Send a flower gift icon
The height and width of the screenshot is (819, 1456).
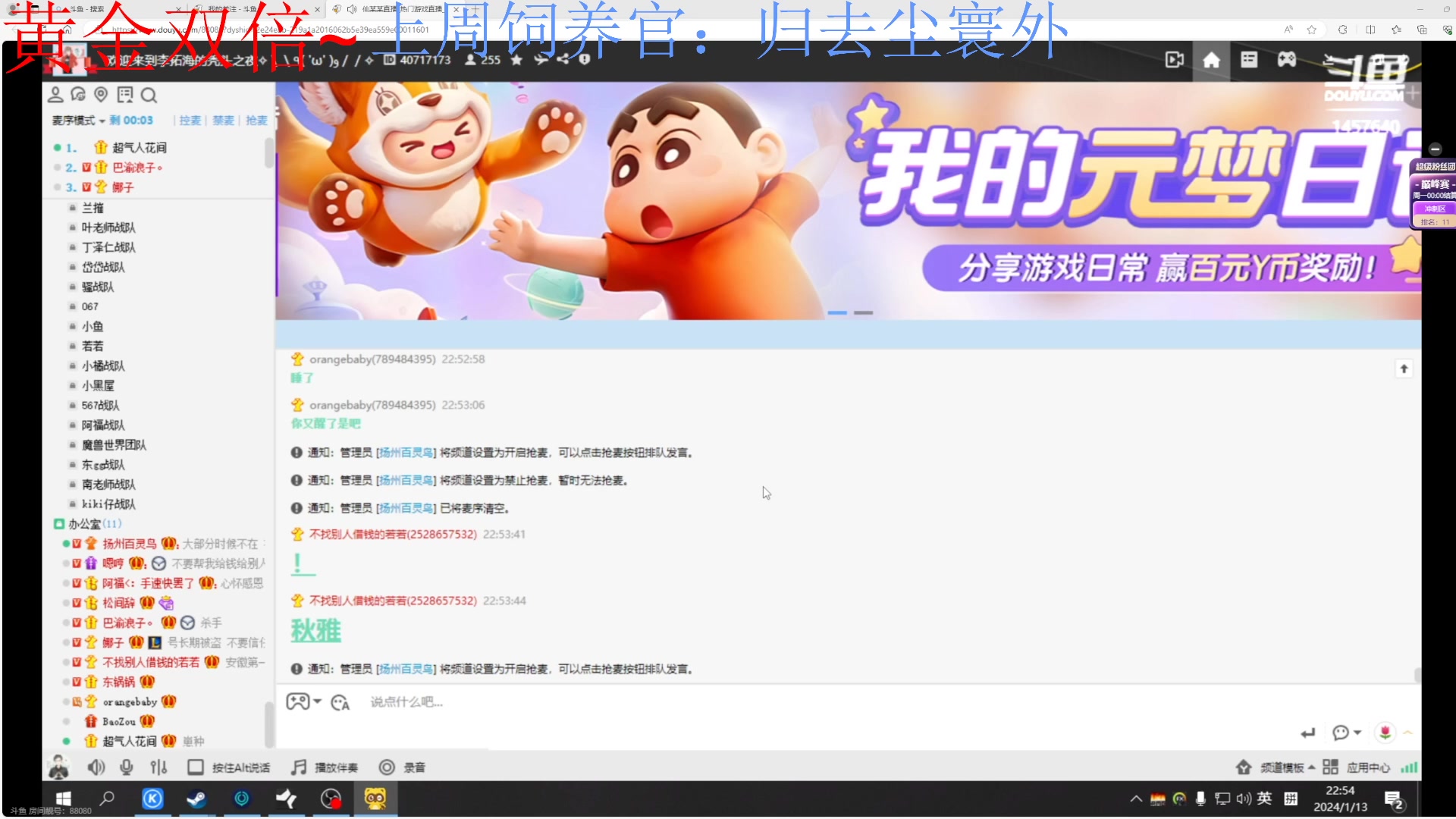pos(1385,733)
